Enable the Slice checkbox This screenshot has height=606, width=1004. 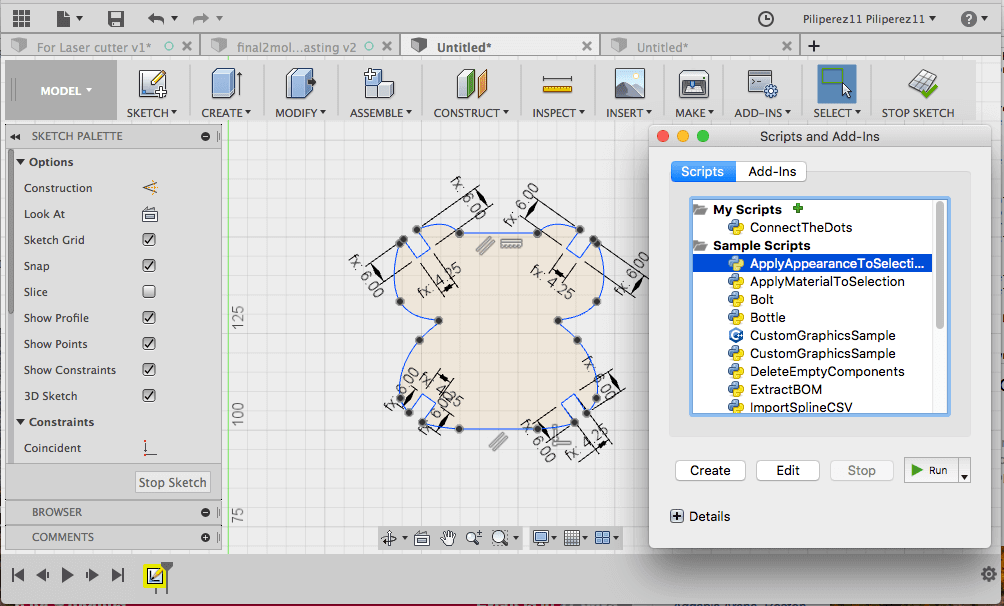[149, 292]
